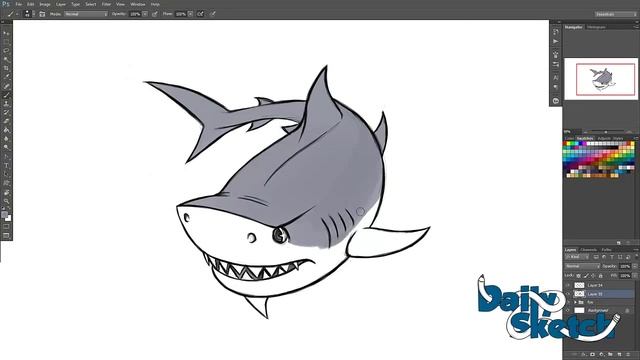The width and height of the screenshot is (640, 360).
Task: Enable airbrush-style build-up effects
Action: coord(200,14)
